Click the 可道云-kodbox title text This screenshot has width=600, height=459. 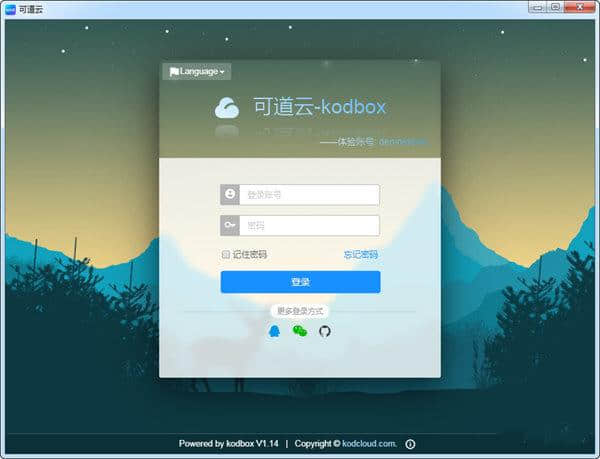click(x=320, y=107)
